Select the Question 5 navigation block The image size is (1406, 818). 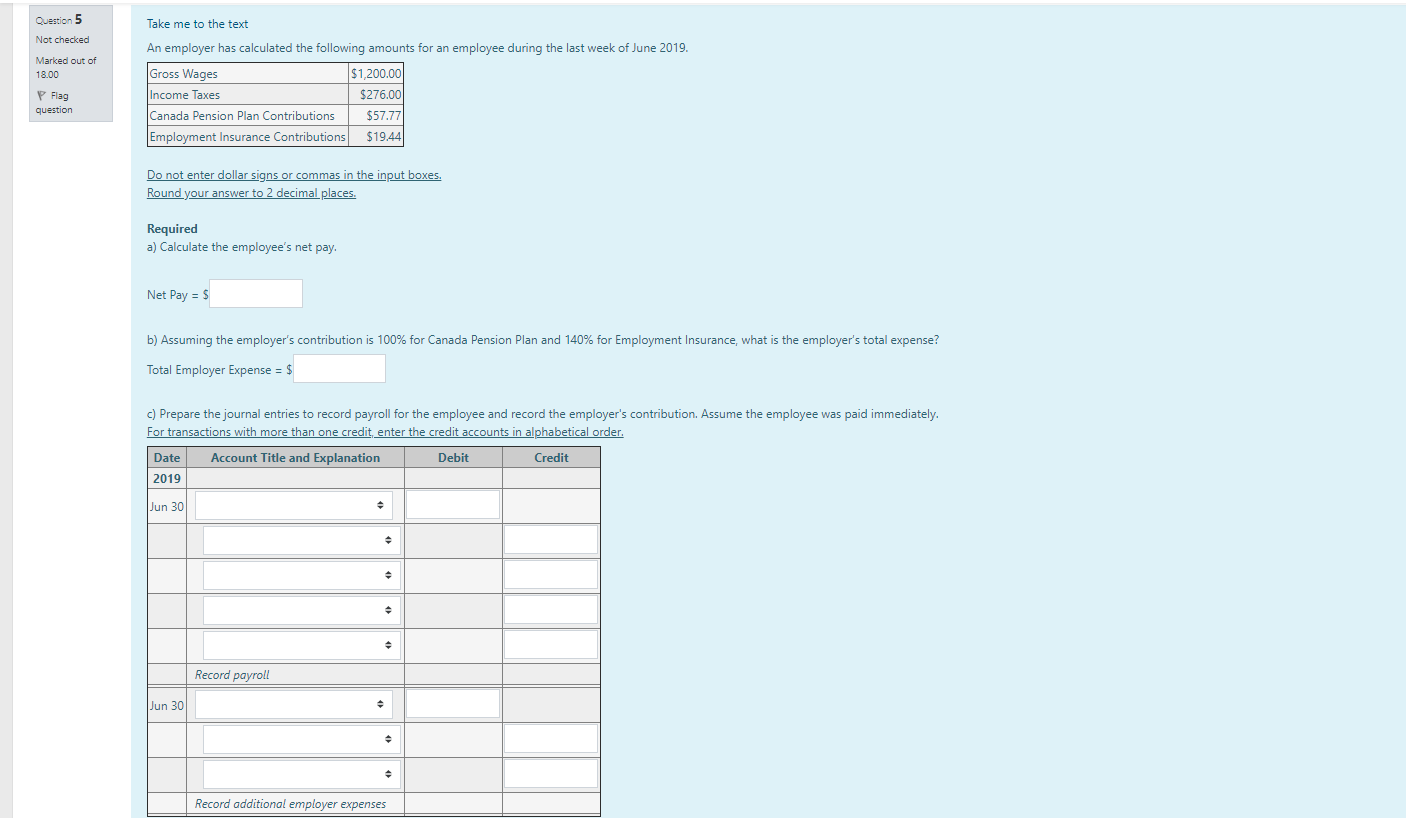click(x=70, y=64)
